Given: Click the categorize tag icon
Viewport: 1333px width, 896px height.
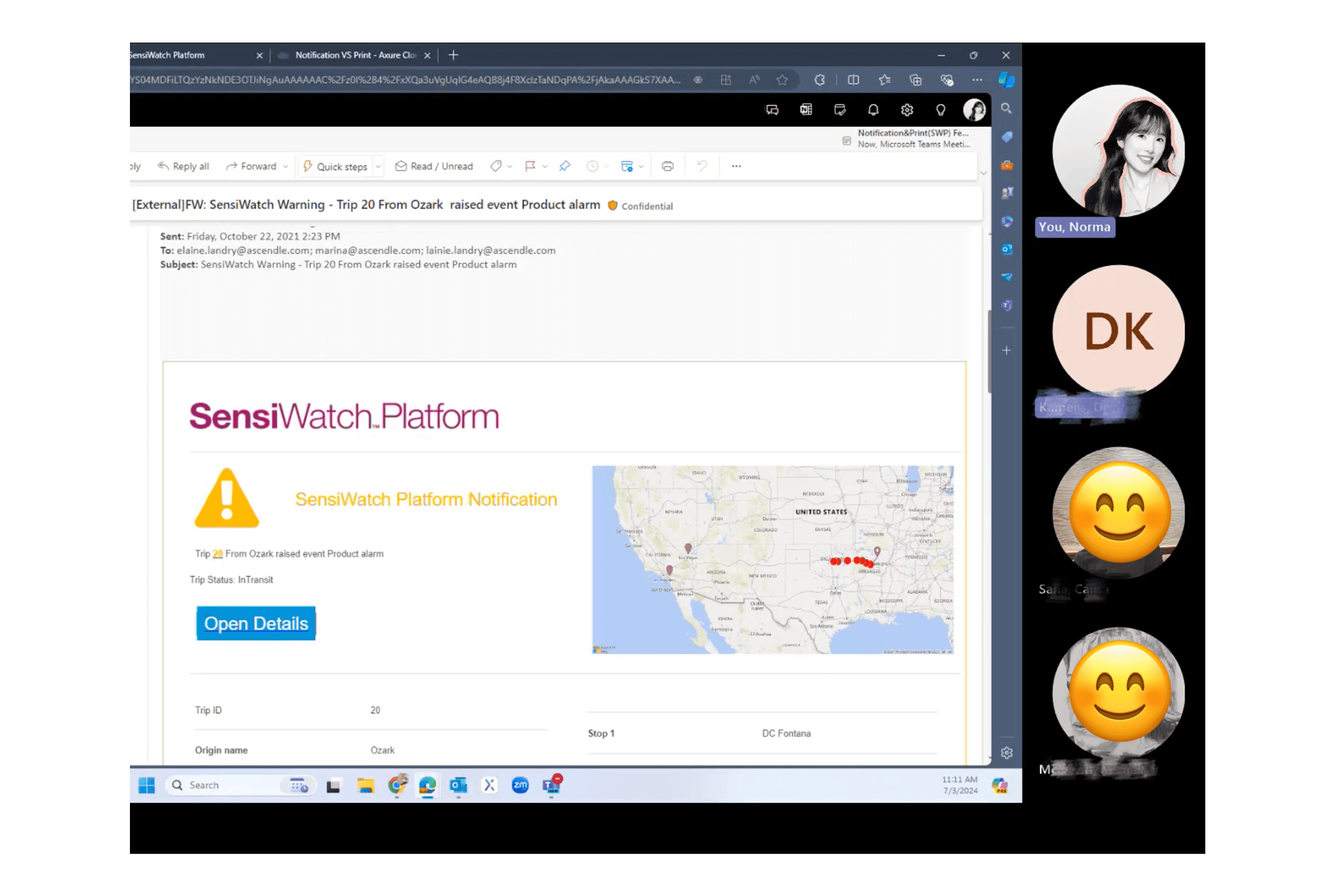Looking at the screenshot, I should [x=495, y=166].
